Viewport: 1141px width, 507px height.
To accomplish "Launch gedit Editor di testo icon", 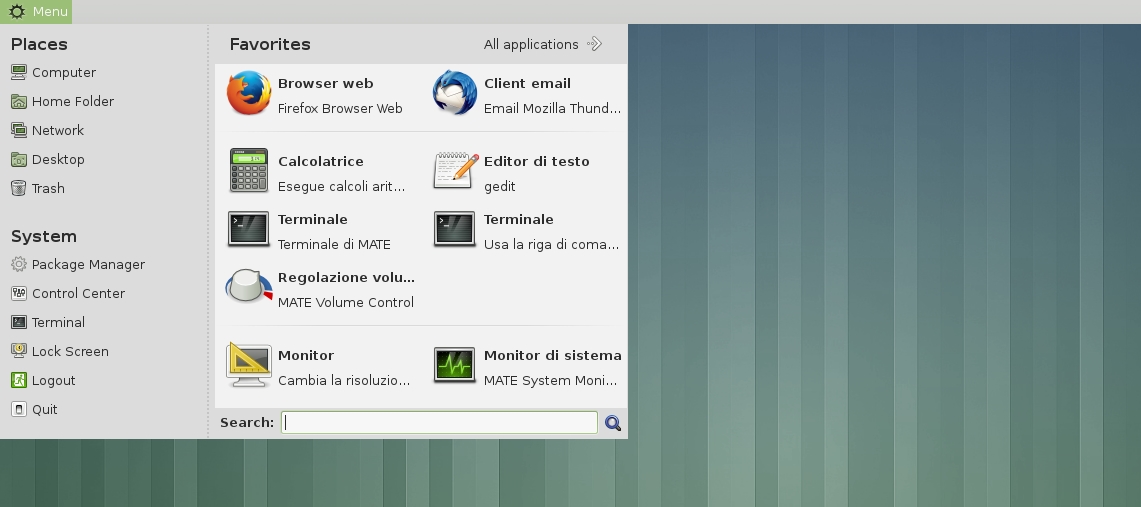I will tap(456, 171).
